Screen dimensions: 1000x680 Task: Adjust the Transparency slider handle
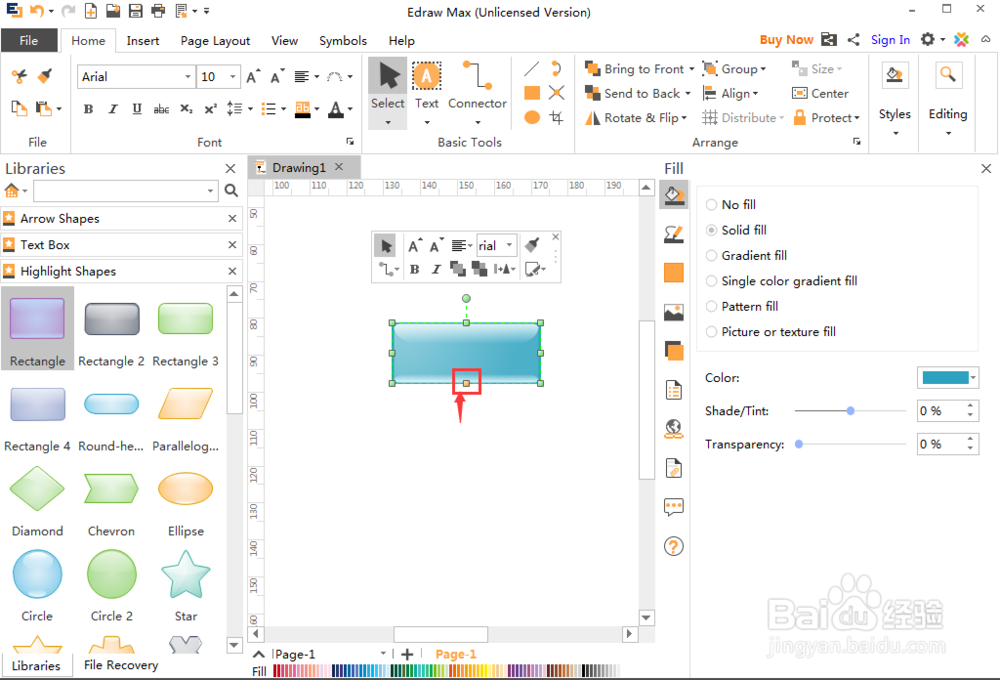798,444
